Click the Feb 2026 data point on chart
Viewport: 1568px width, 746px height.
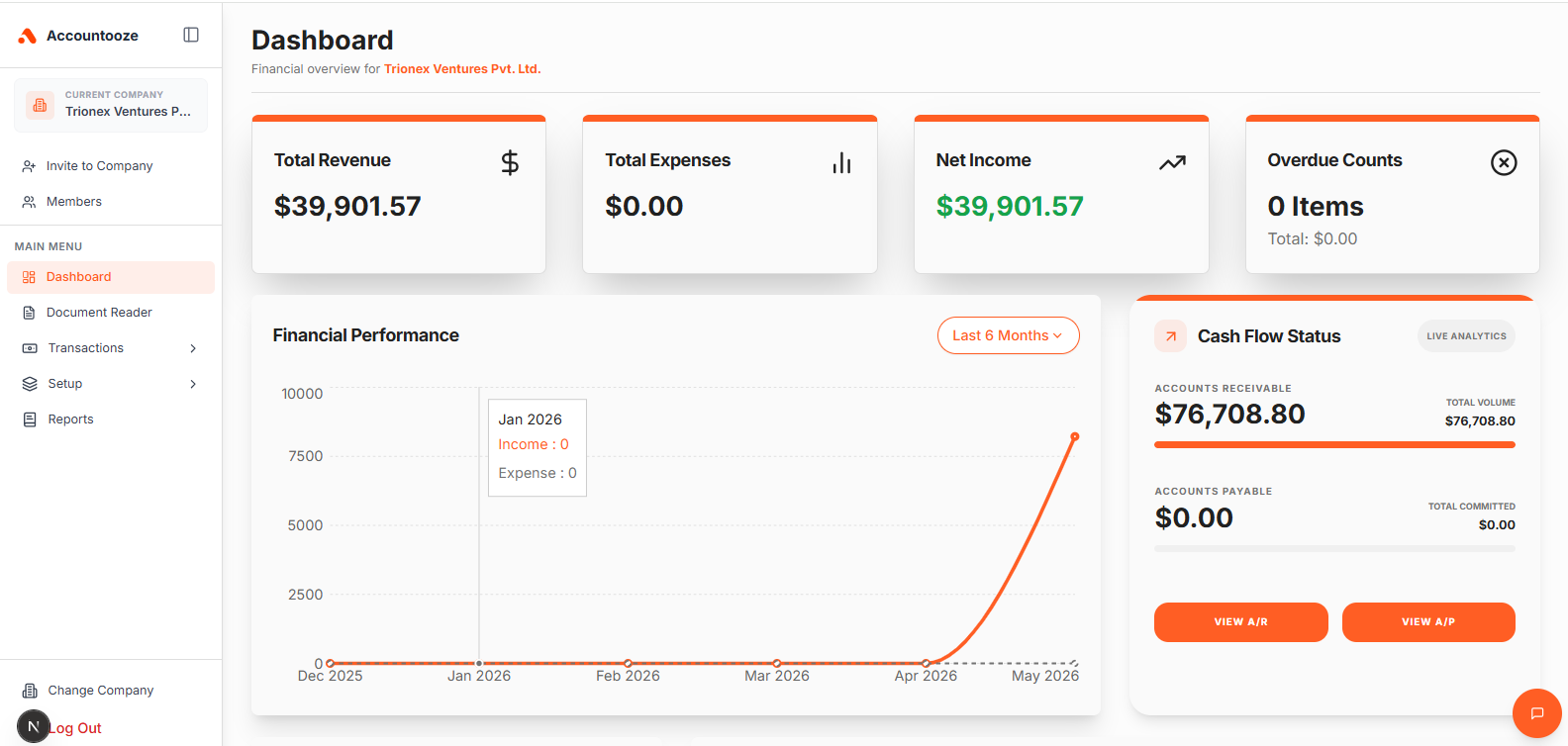[x=628, y=663]
